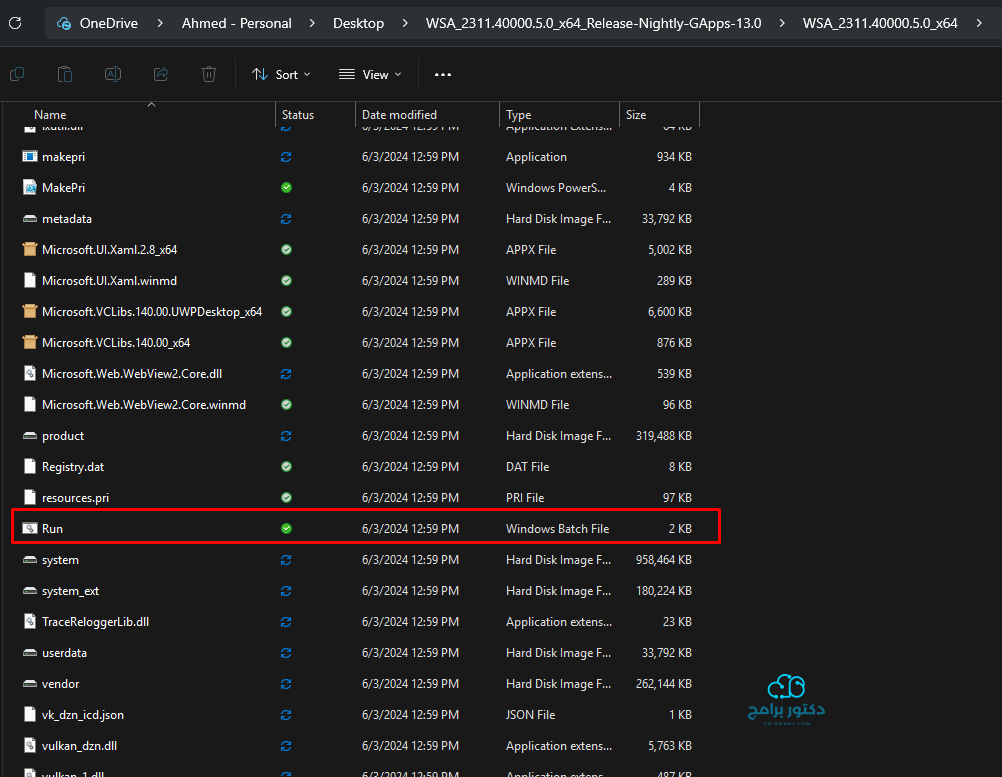Select the metadata disk image icon
1002x777 pixels.
[29, 219]
